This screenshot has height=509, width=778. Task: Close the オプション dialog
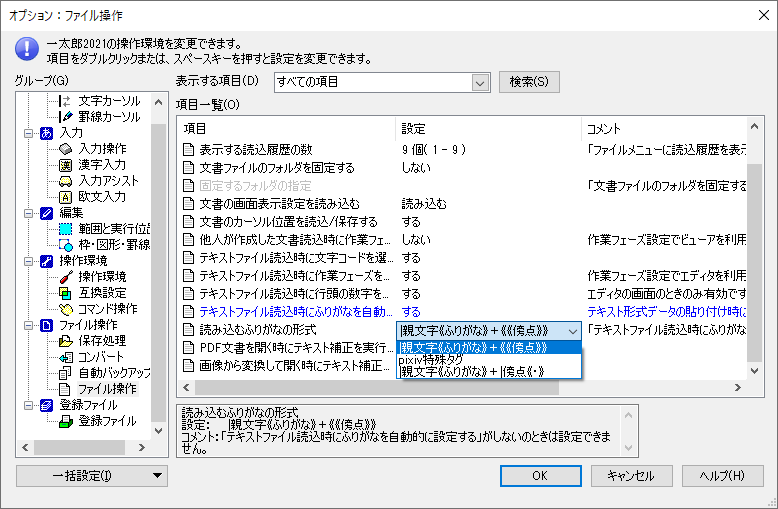tap(764, 15)
